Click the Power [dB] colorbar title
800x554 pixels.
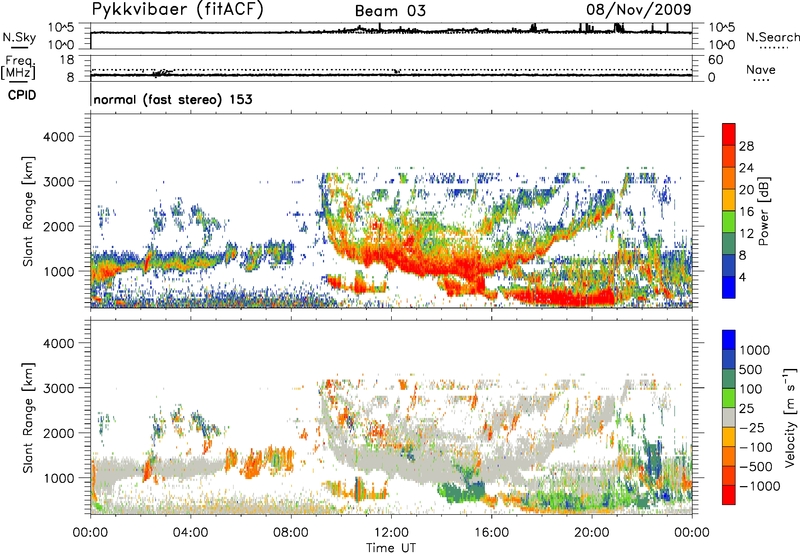pos(763,211)
